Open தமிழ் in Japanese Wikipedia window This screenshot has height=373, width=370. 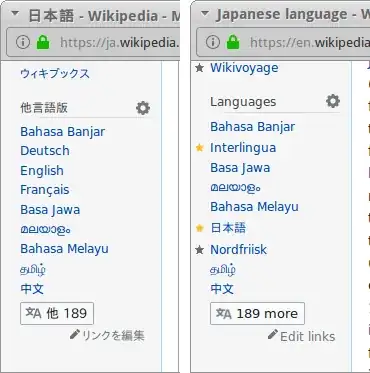(33, 269)
